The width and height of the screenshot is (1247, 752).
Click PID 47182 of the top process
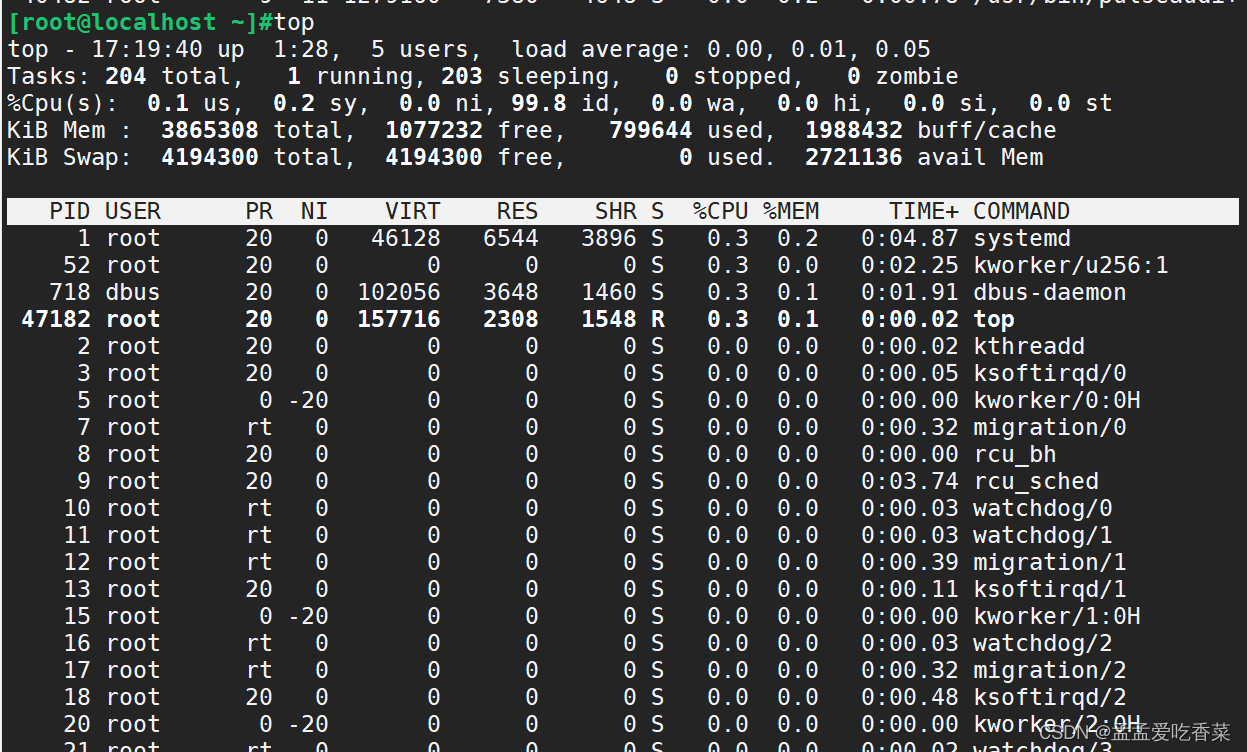[x=56, y=319]
